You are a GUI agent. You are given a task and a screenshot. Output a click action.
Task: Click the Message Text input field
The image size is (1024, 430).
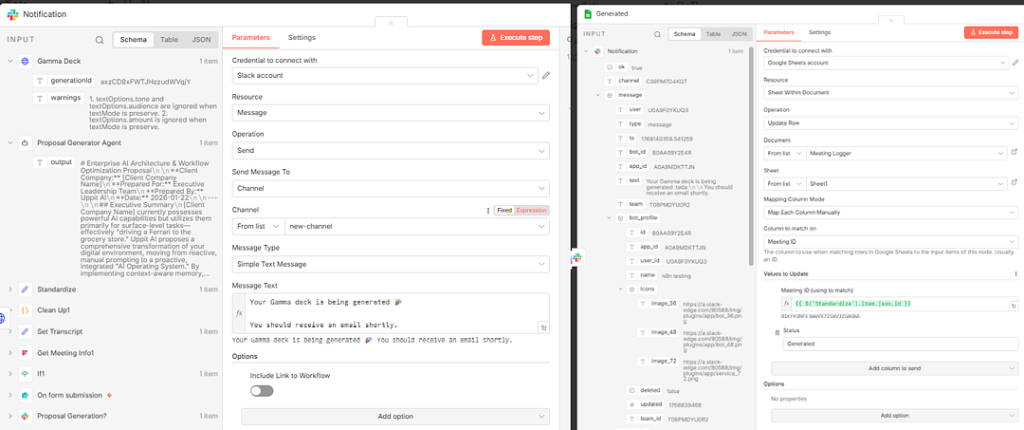click(x=391, y=314)
